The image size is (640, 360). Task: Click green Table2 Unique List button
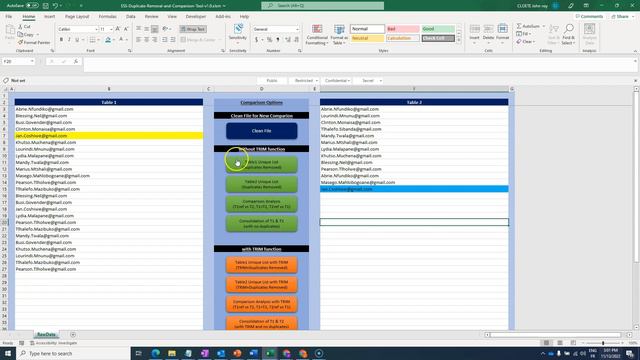[x=262, y=184]
